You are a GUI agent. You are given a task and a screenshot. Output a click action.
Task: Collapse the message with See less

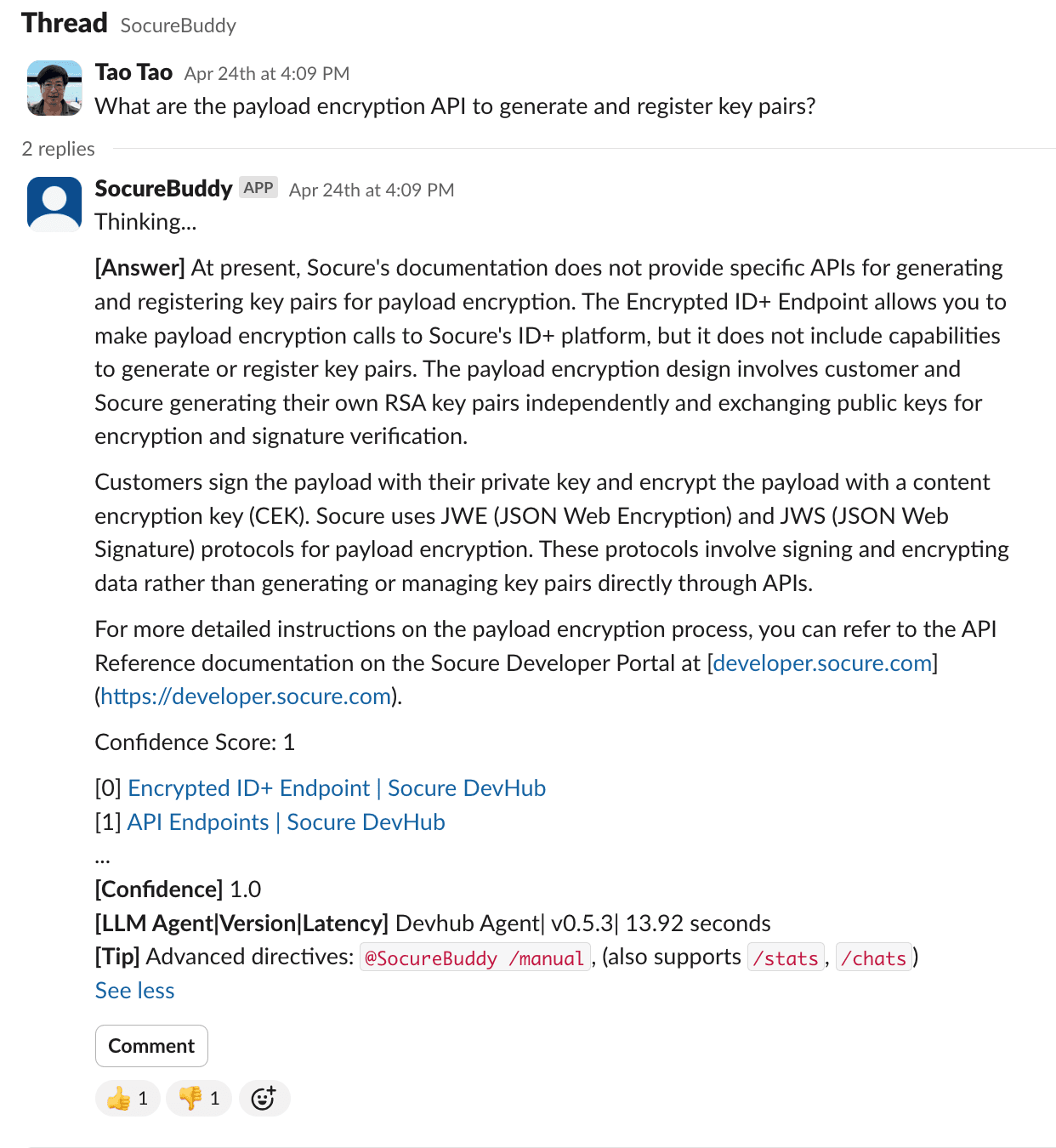click(x=134, y=991)
